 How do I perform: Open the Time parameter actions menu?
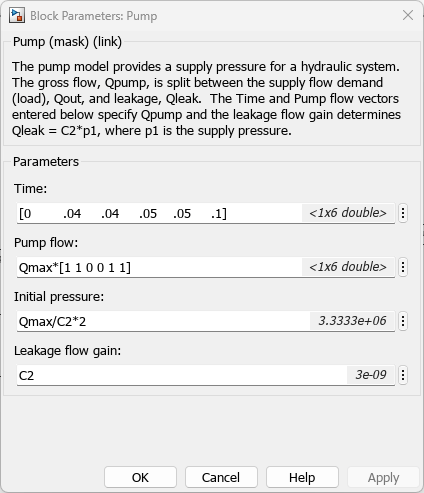[x=403, y=213]
